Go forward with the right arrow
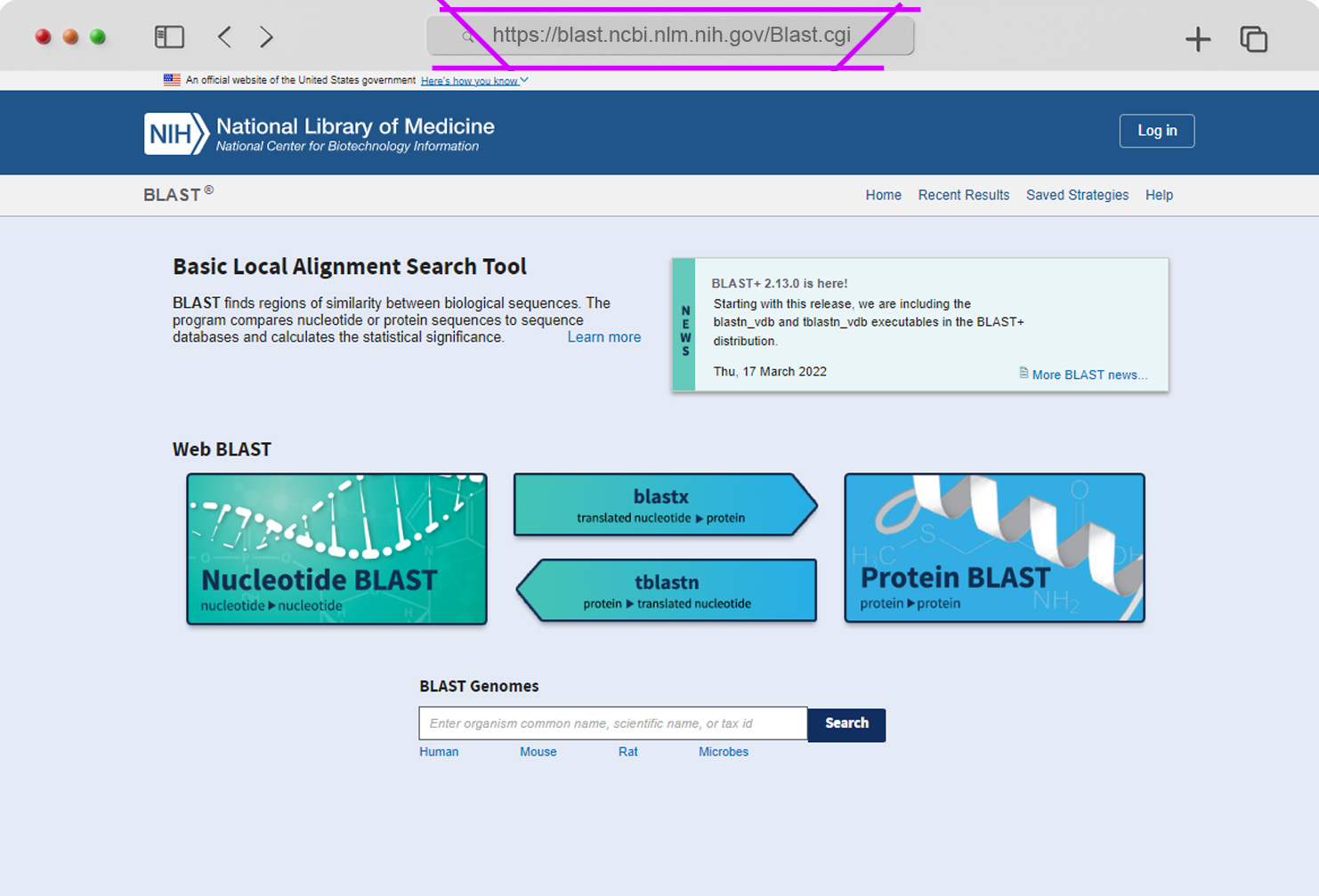This screenshot has height=896, width=1319. [x=266, y=36]
